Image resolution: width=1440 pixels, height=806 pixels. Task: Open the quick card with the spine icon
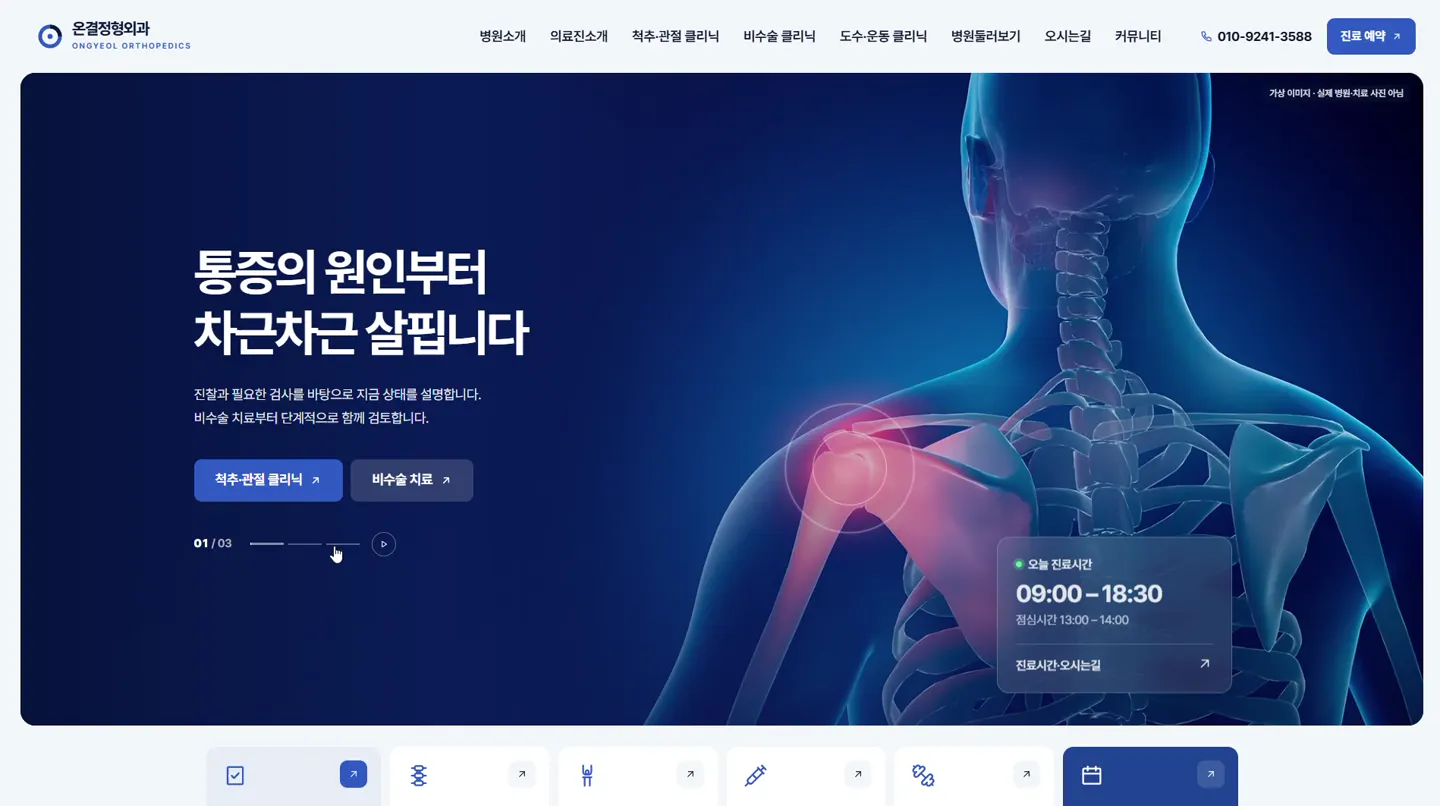click(x=470, y=776)
